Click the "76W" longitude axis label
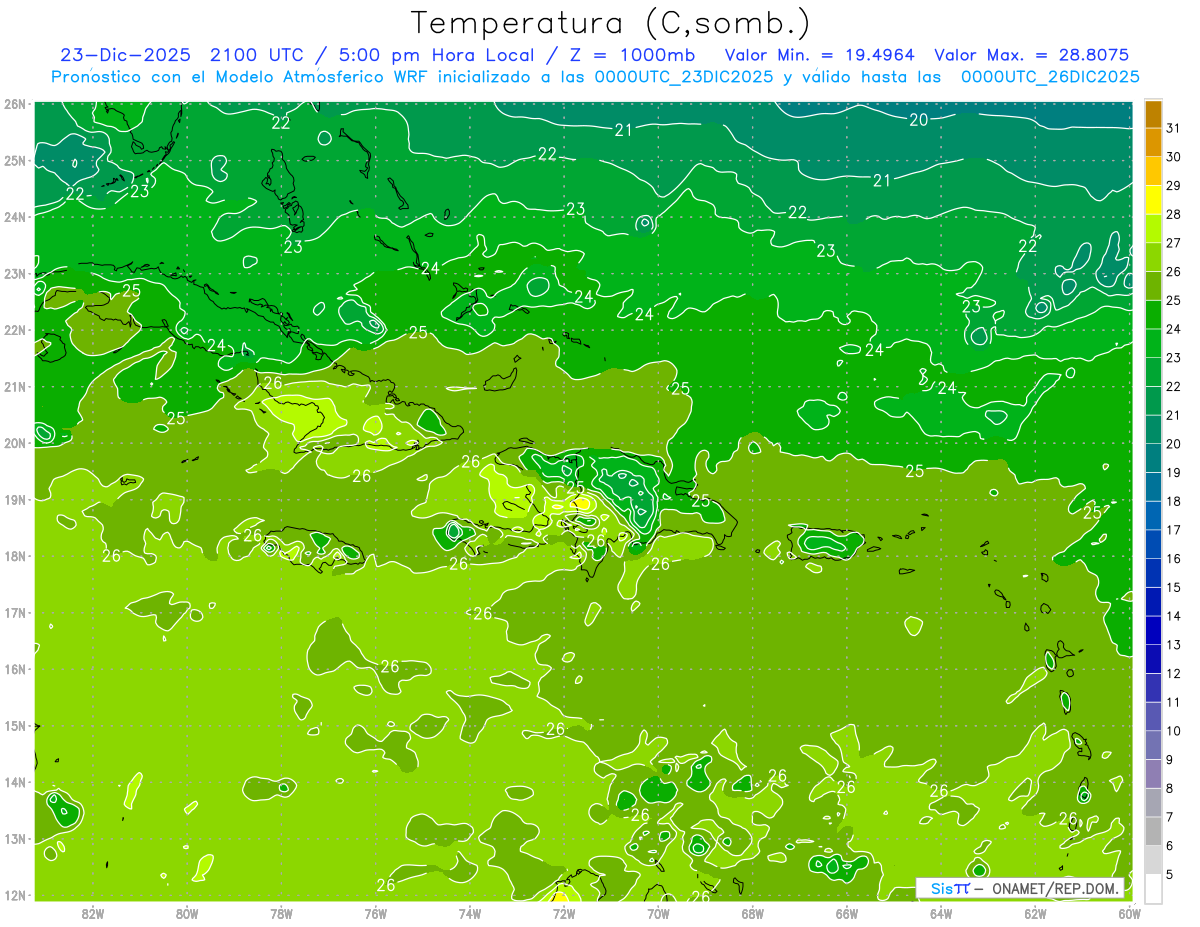This screenshot has width=1200, height=927. tap(375, 913)
